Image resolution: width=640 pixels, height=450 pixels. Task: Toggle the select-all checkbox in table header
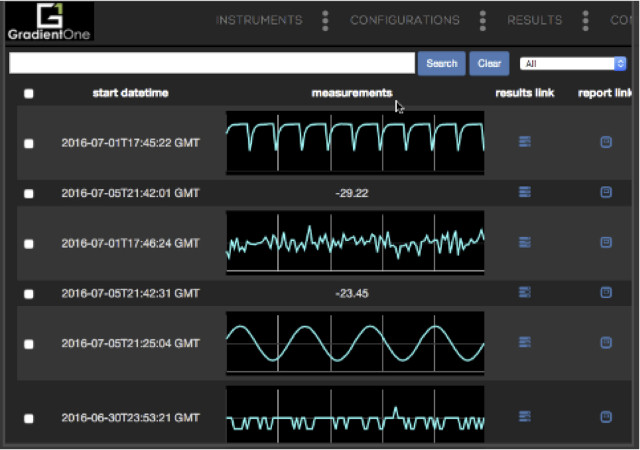point(29,94)
